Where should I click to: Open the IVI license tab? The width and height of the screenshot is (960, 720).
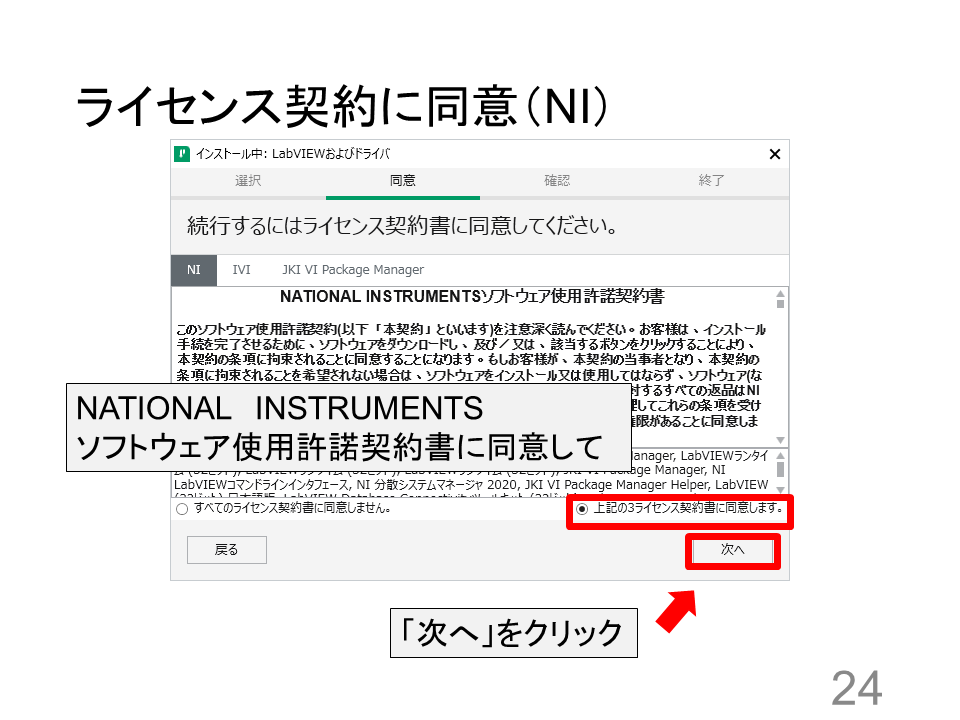pos(241,270)
